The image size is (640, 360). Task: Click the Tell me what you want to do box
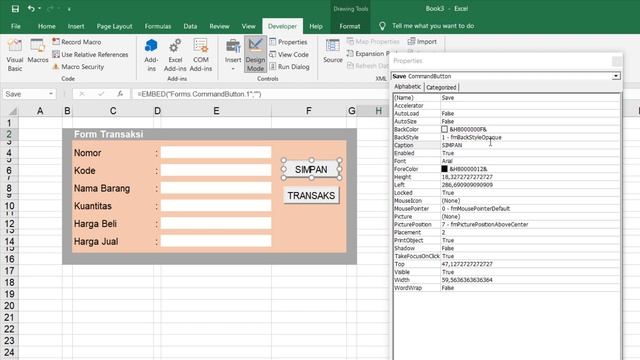[x=433, y=26]
